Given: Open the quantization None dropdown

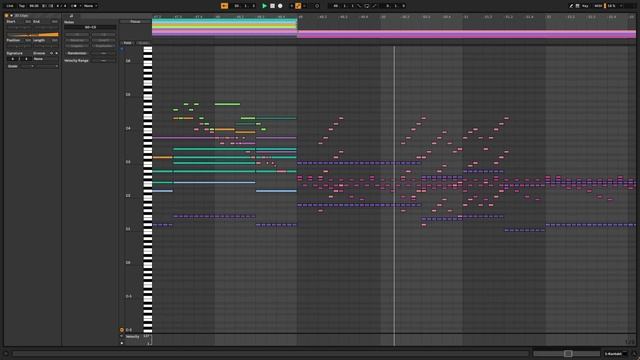Looking at the screenshot, I should 91,6.
